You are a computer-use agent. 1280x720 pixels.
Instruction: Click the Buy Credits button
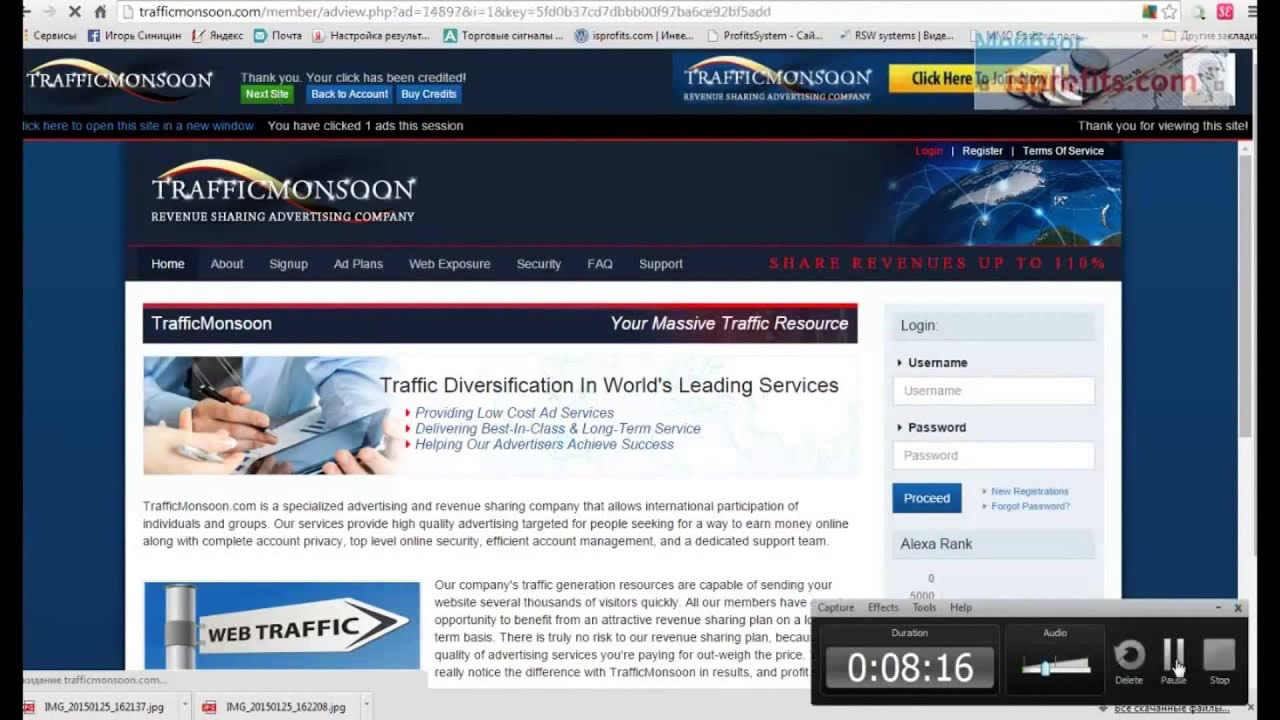pos(429,94)
